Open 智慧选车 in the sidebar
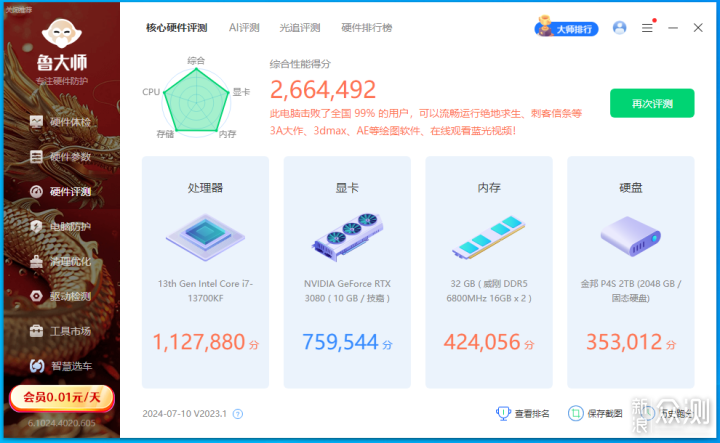 pyautogui.click(x=61, y=366)
